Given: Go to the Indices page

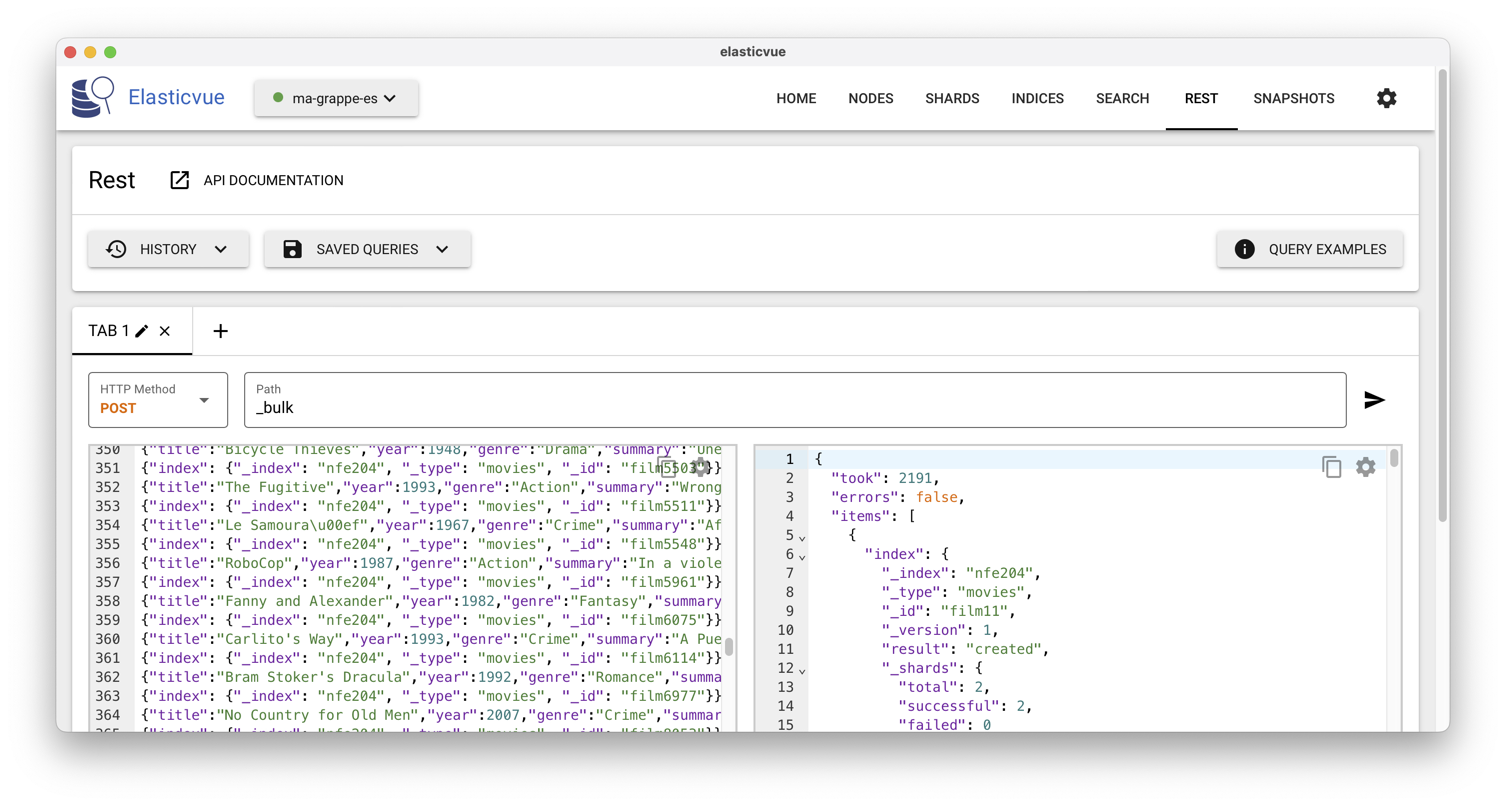Looking at the screenshot, I should [x=1038, y=98].
